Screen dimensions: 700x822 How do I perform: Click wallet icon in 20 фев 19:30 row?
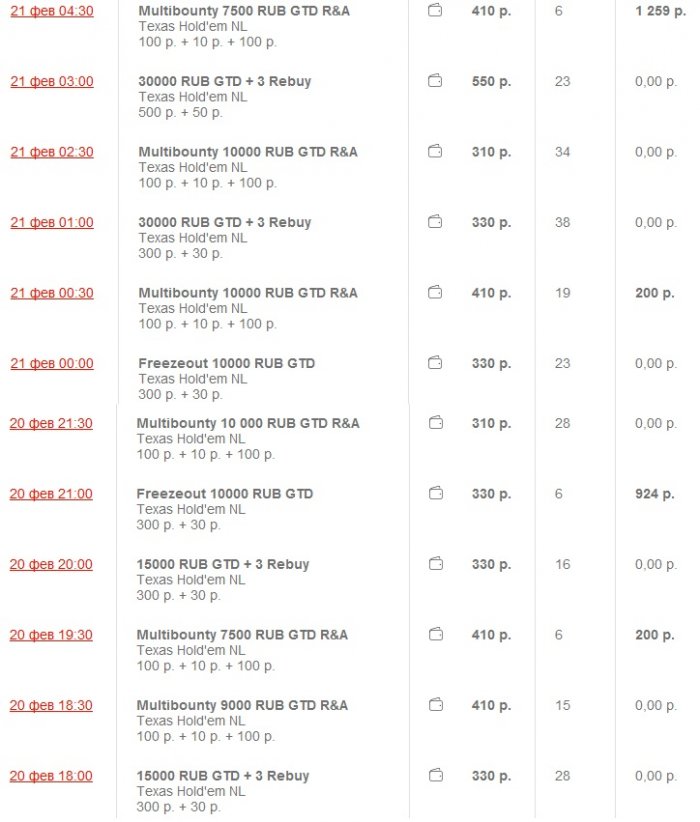pos(435,635)
